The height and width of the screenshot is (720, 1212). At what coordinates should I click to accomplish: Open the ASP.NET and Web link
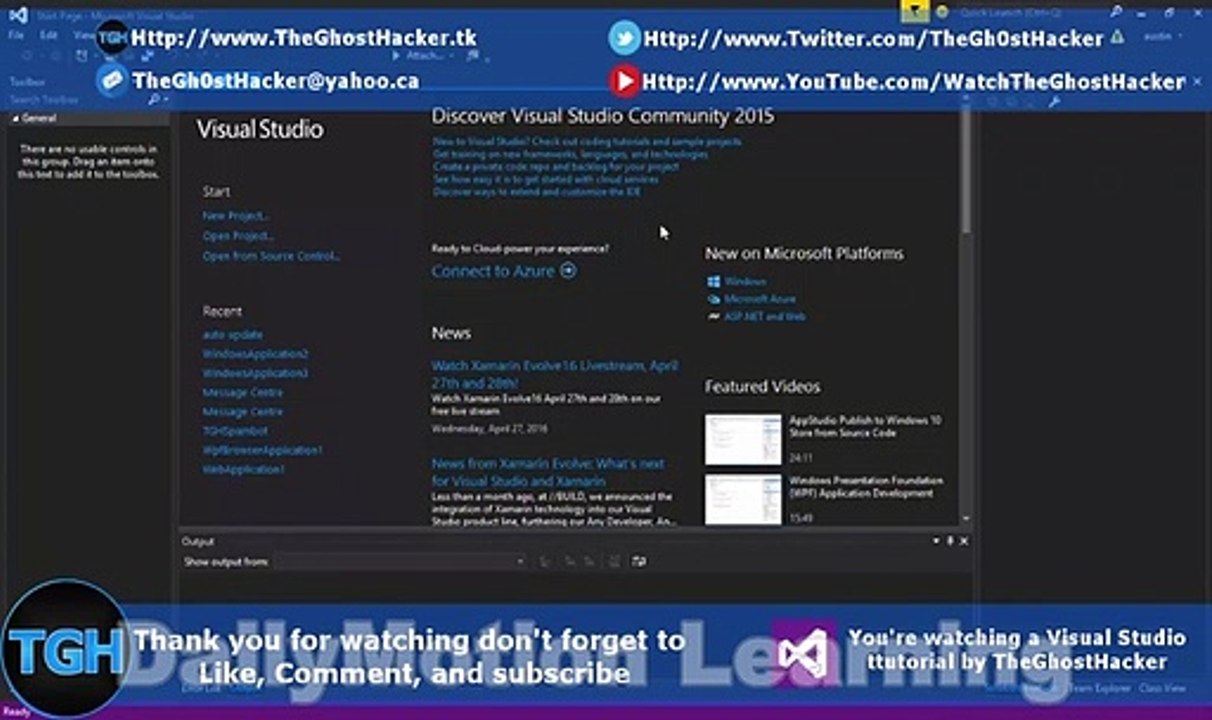765,316
